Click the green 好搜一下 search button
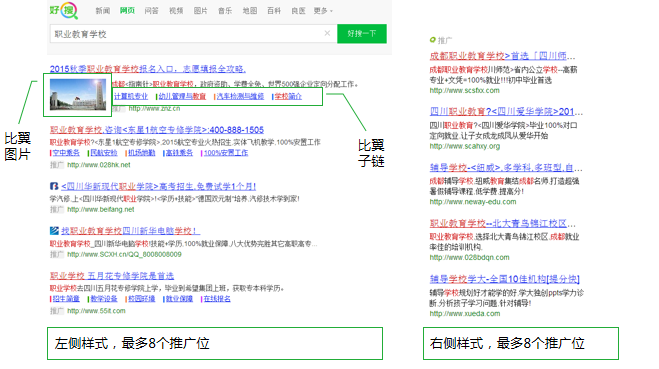 point(362,34)
